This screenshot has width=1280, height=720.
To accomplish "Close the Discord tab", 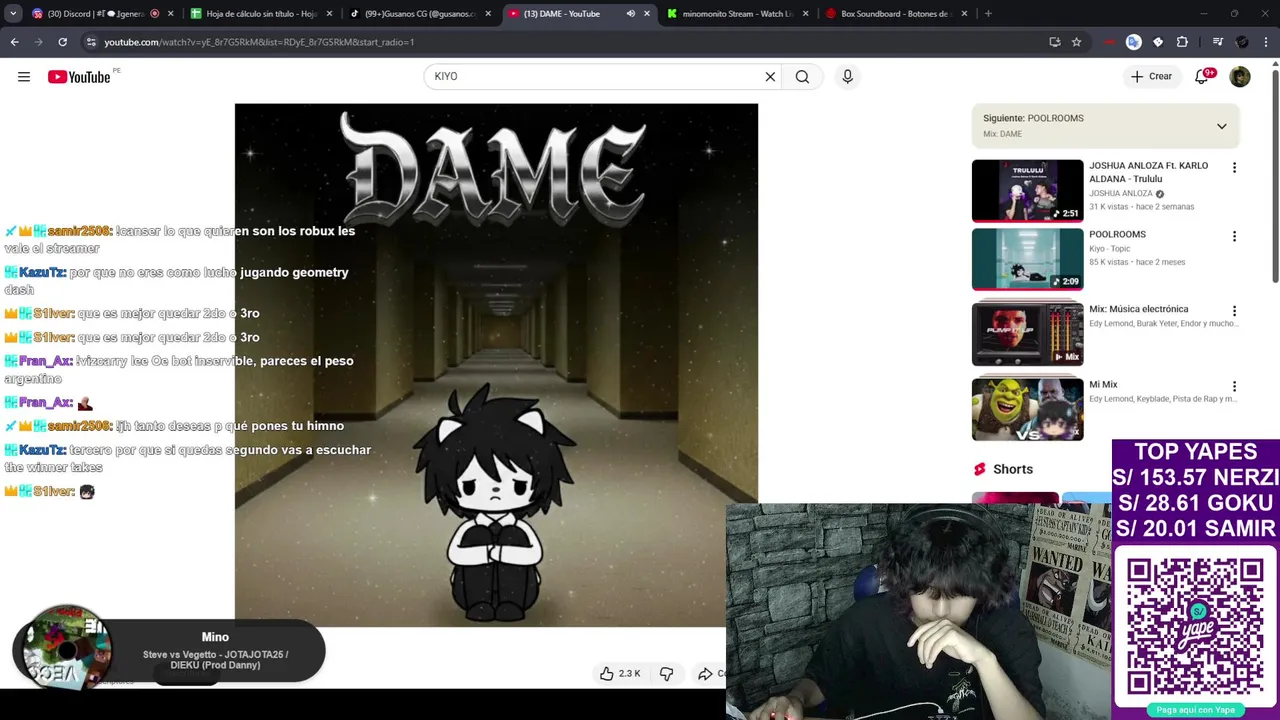I will pyautogui.click(x=170, y=14).
